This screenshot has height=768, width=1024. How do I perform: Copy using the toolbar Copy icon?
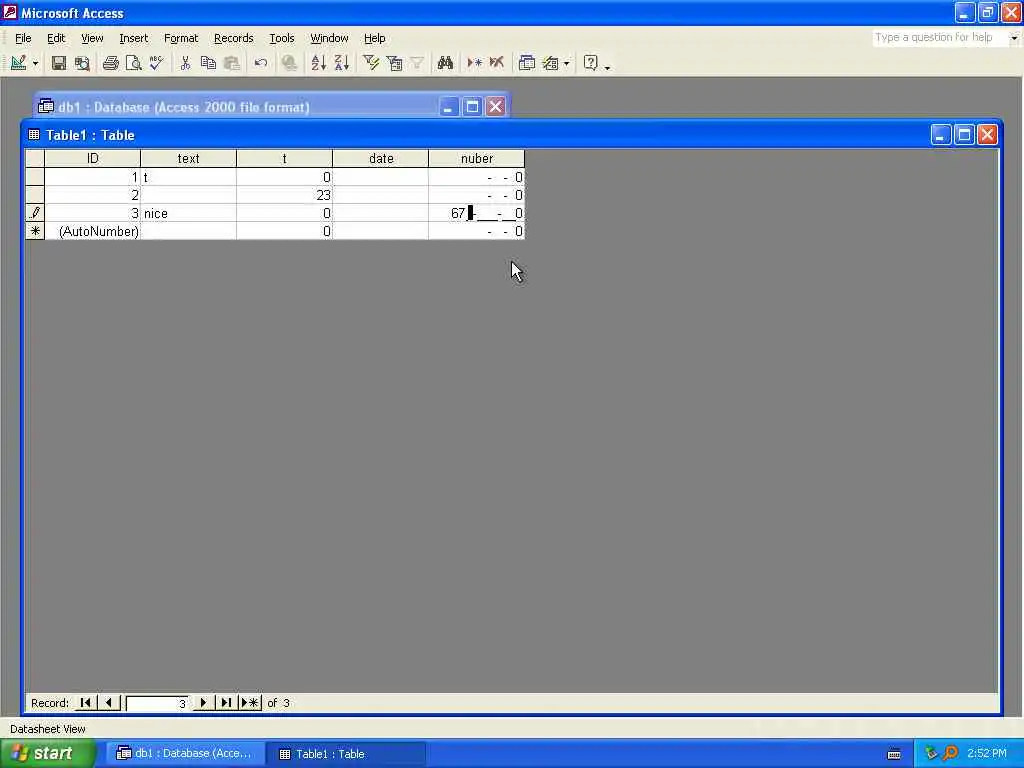point(208,63)
